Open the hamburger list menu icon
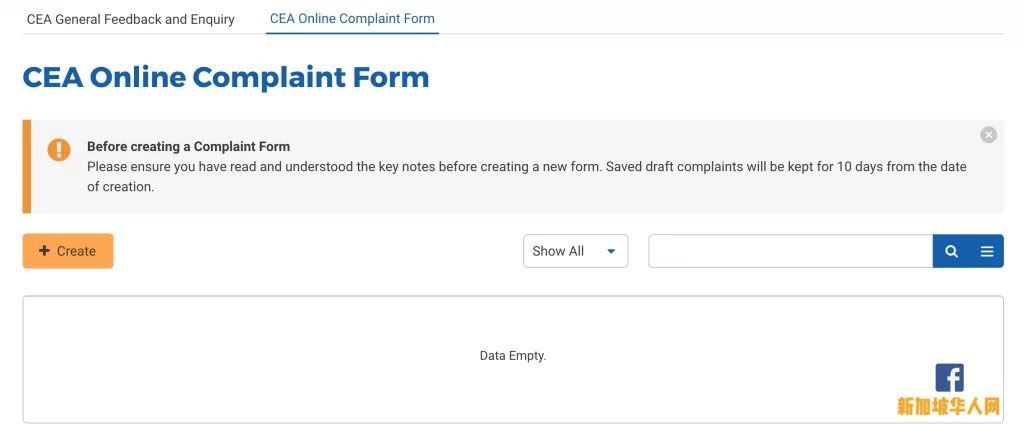Image resolution: width=1024 pixels, height=441 pixels. pyautogui.click(x=987, y=252)
